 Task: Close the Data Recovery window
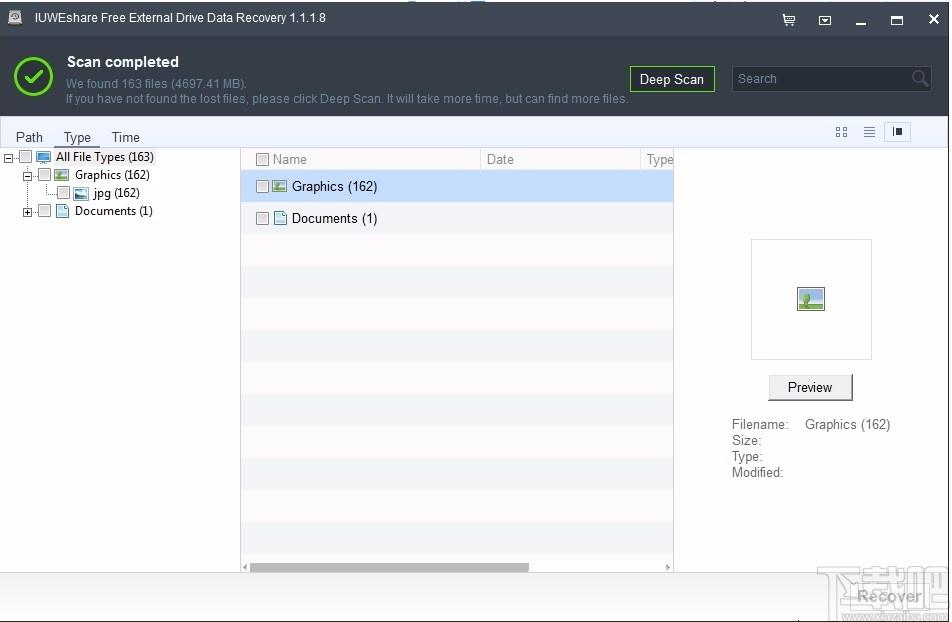[x=933, y=19]
